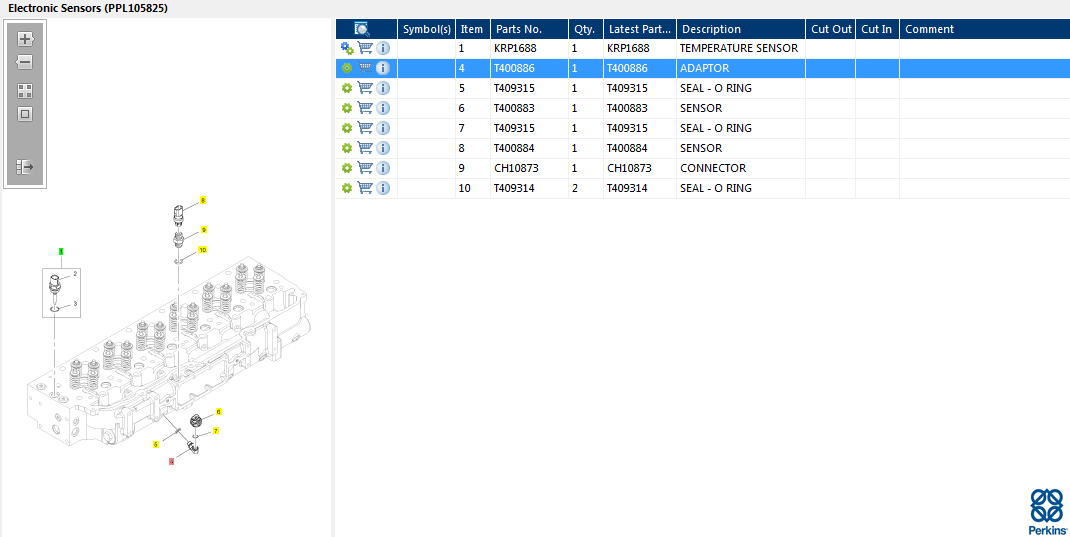Sort by Item column header
Screen dimensions: 1070x537
[472, 29]
